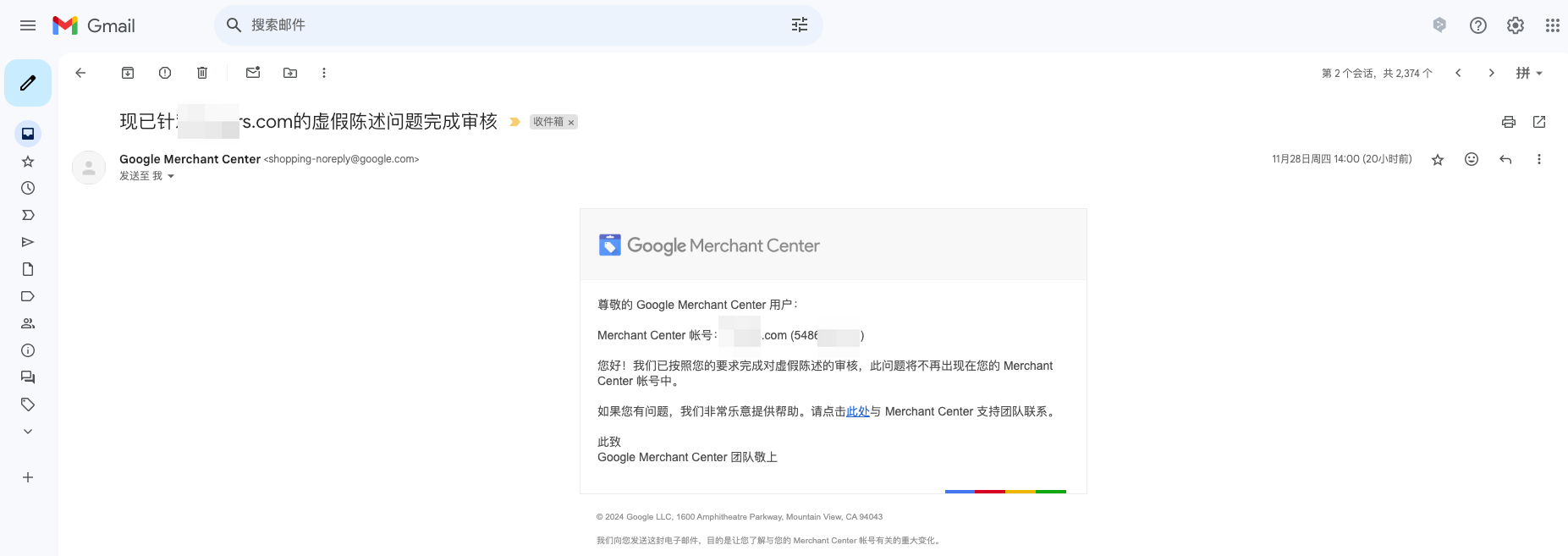Click the Compose pencil button
1568x556 pixels.
(x=28, y=83)
